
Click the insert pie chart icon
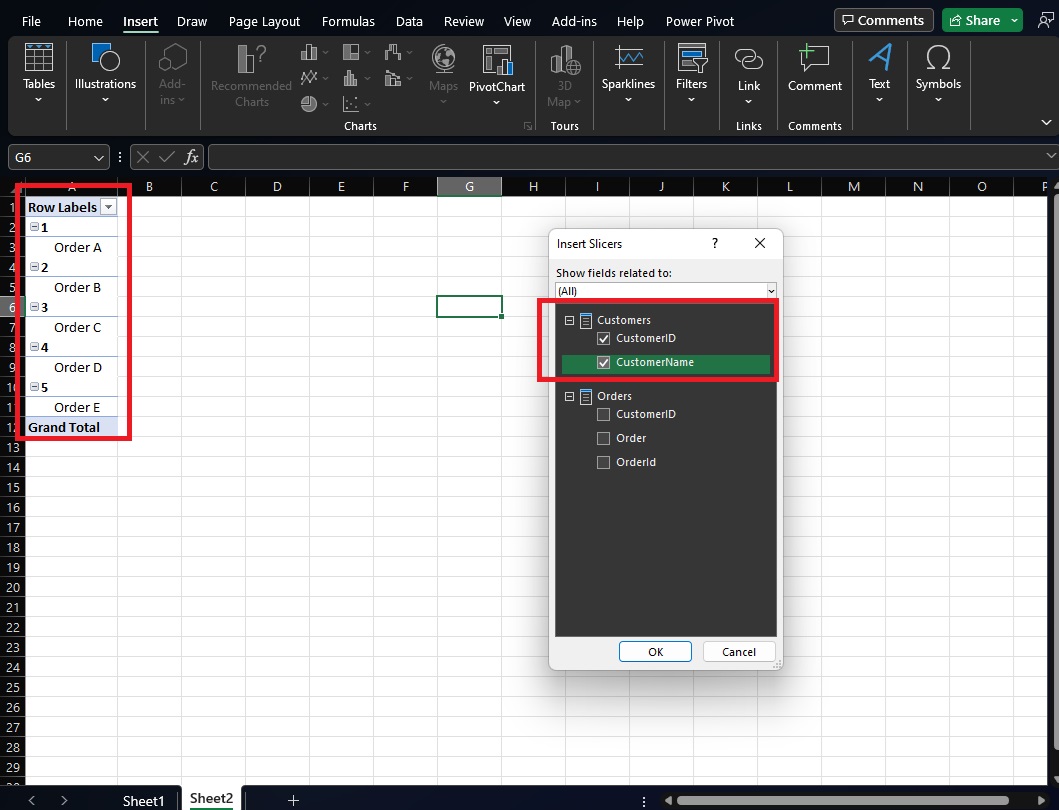tap(308, 103)
